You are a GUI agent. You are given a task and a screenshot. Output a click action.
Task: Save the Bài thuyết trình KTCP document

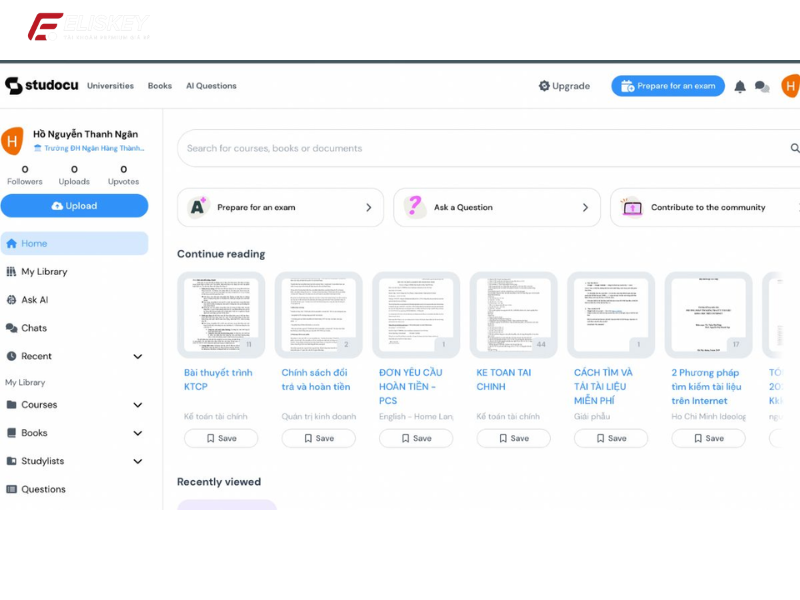pos(221,438)
